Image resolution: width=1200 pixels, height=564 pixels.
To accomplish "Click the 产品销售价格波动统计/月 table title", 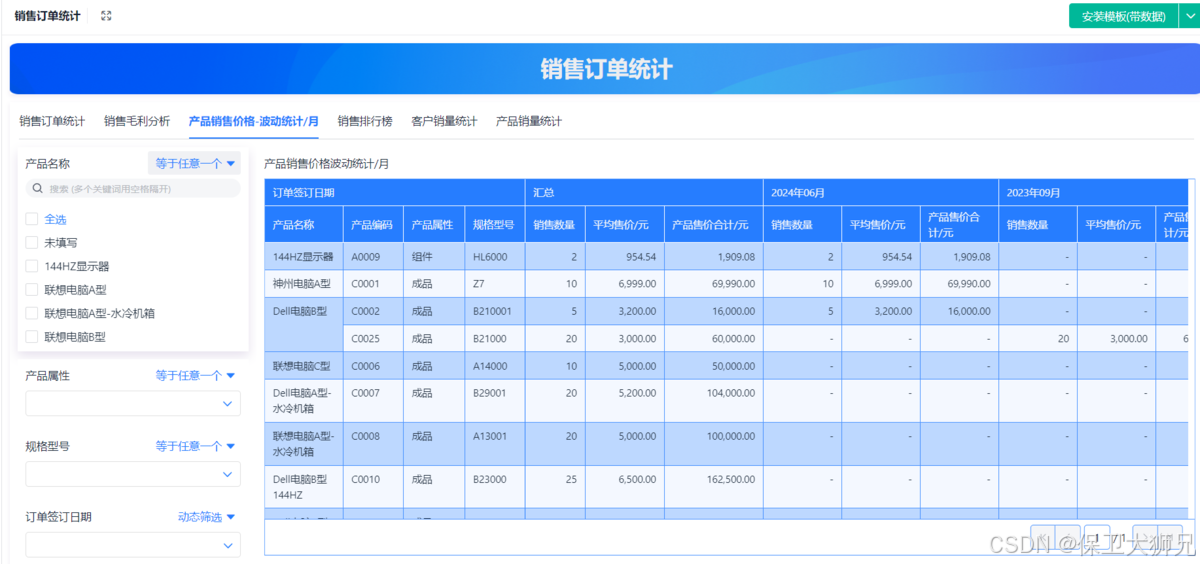I will [x=326, y=163].
